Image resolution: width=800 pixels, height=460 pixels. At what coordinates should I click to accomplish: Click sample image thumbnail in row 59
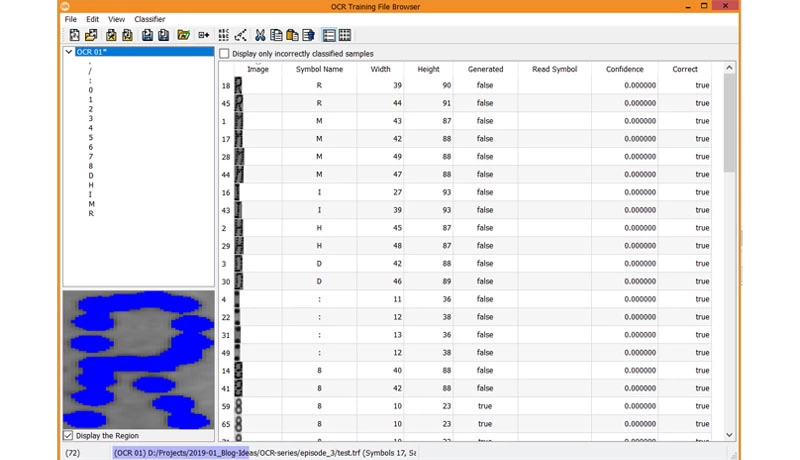point(238,406)
